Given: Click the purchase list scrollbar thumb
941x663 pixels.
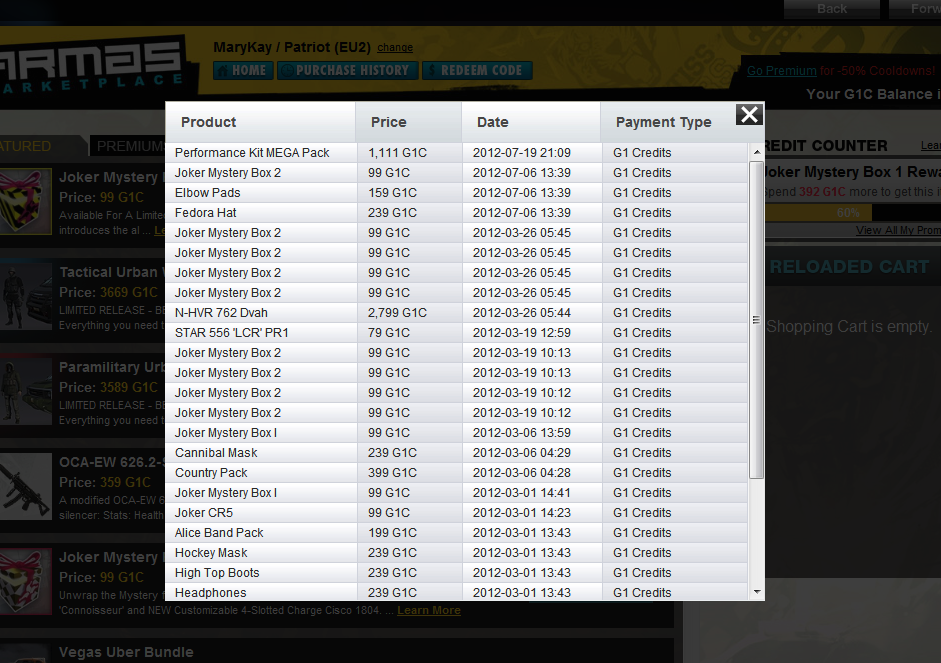Looking at the screenshot, I should pos(756,320).
